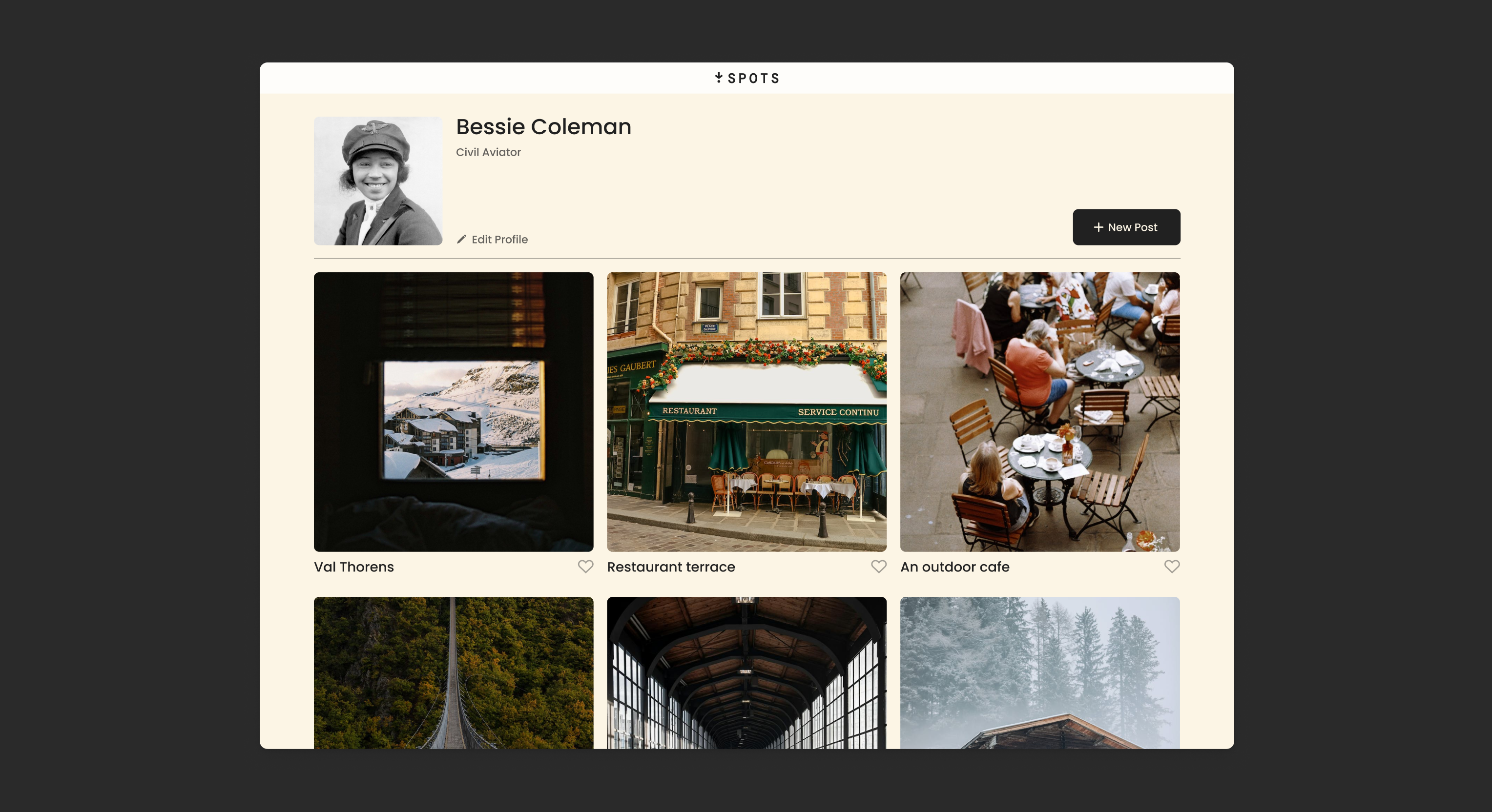Click the Spots logo in the header
The image size is (1492, 812).
(x=746, y=78)
